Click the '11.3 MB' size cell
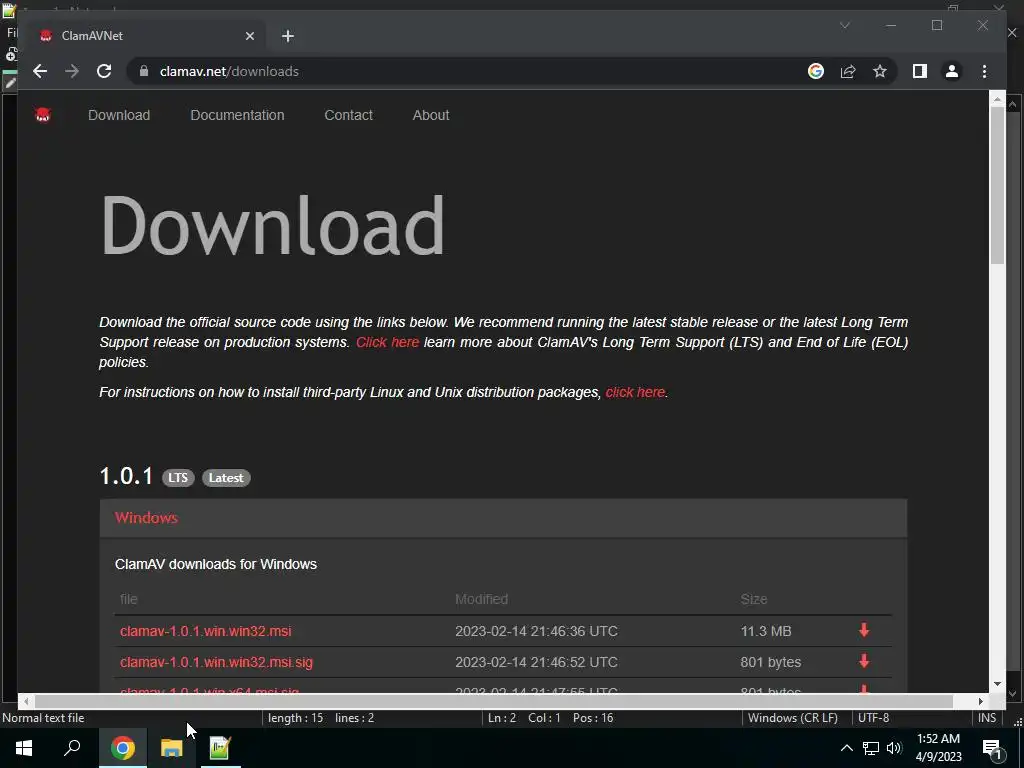 pos(765,631)
